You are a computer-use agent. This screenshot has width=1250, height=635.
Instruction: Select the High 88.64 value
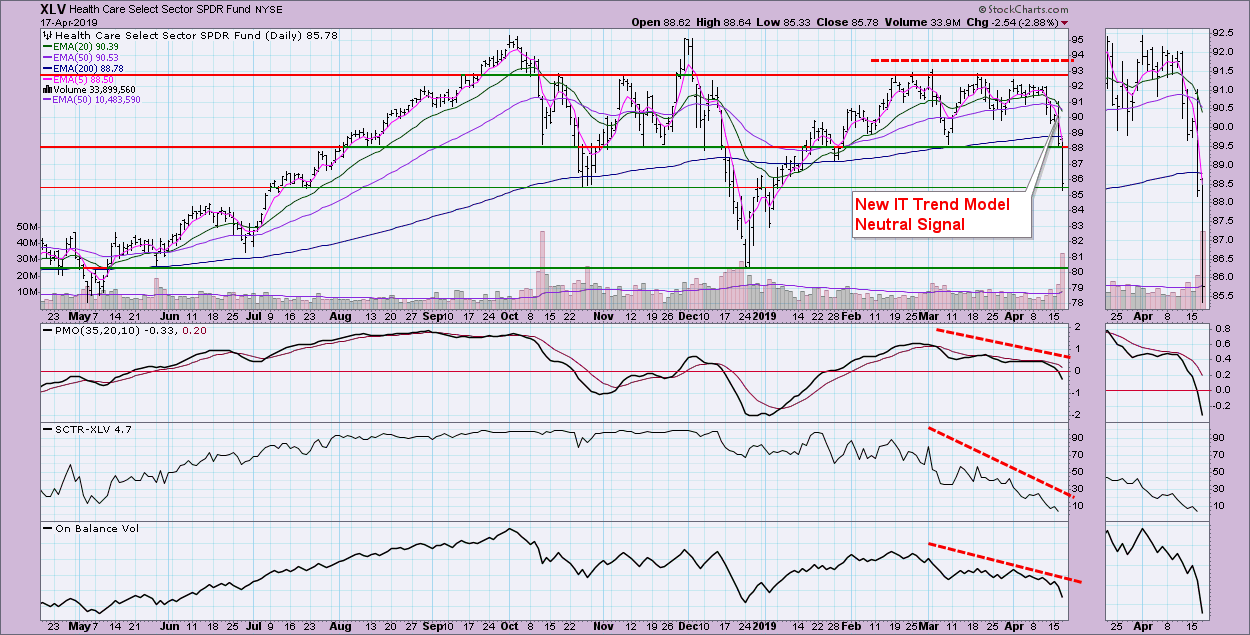point(724,22)
